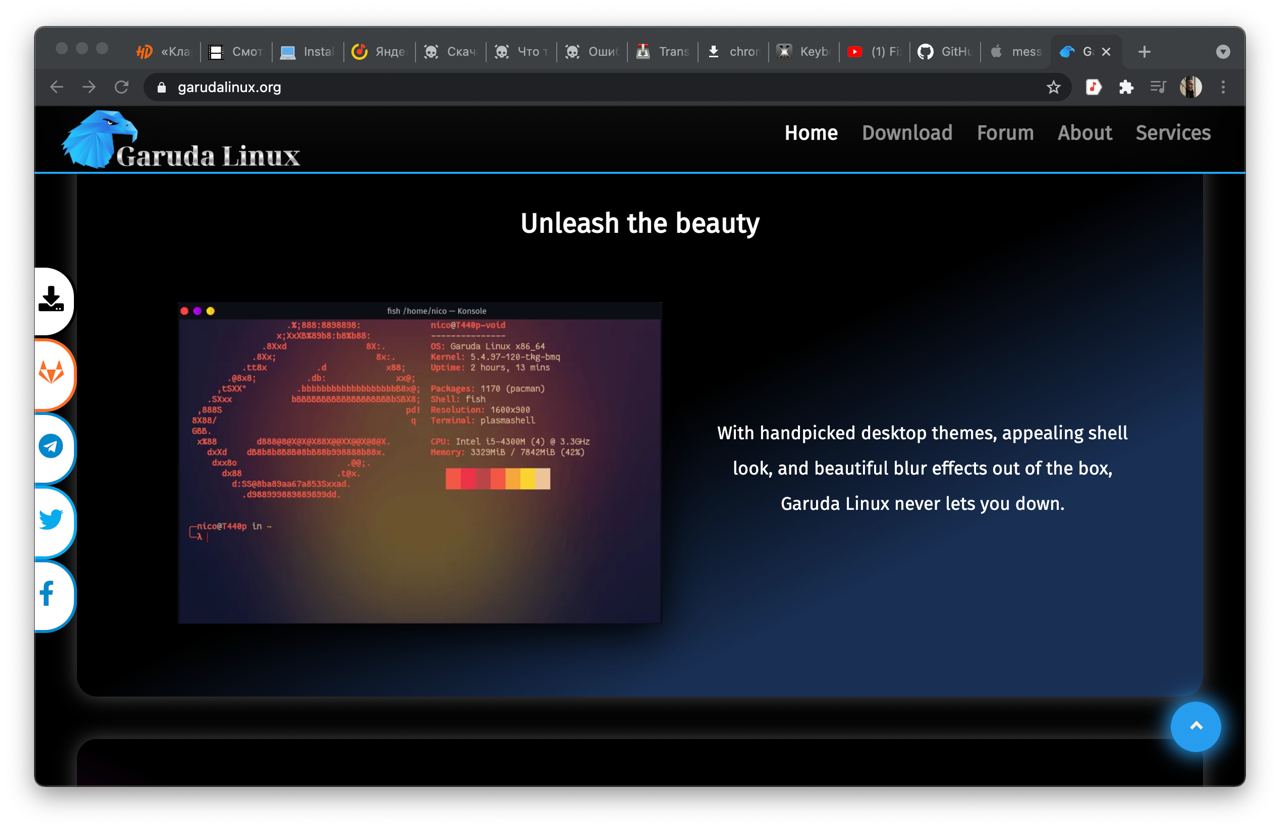Click the "Unleash the beauty" heading
Viewport: 1280px width, 829px height.
[x=640, y=223]
